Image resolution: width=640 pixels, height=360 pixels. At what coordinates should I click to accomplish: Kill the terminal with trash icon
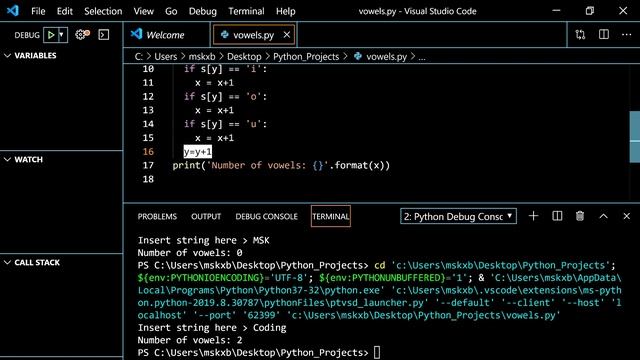(x=580, y=216)
